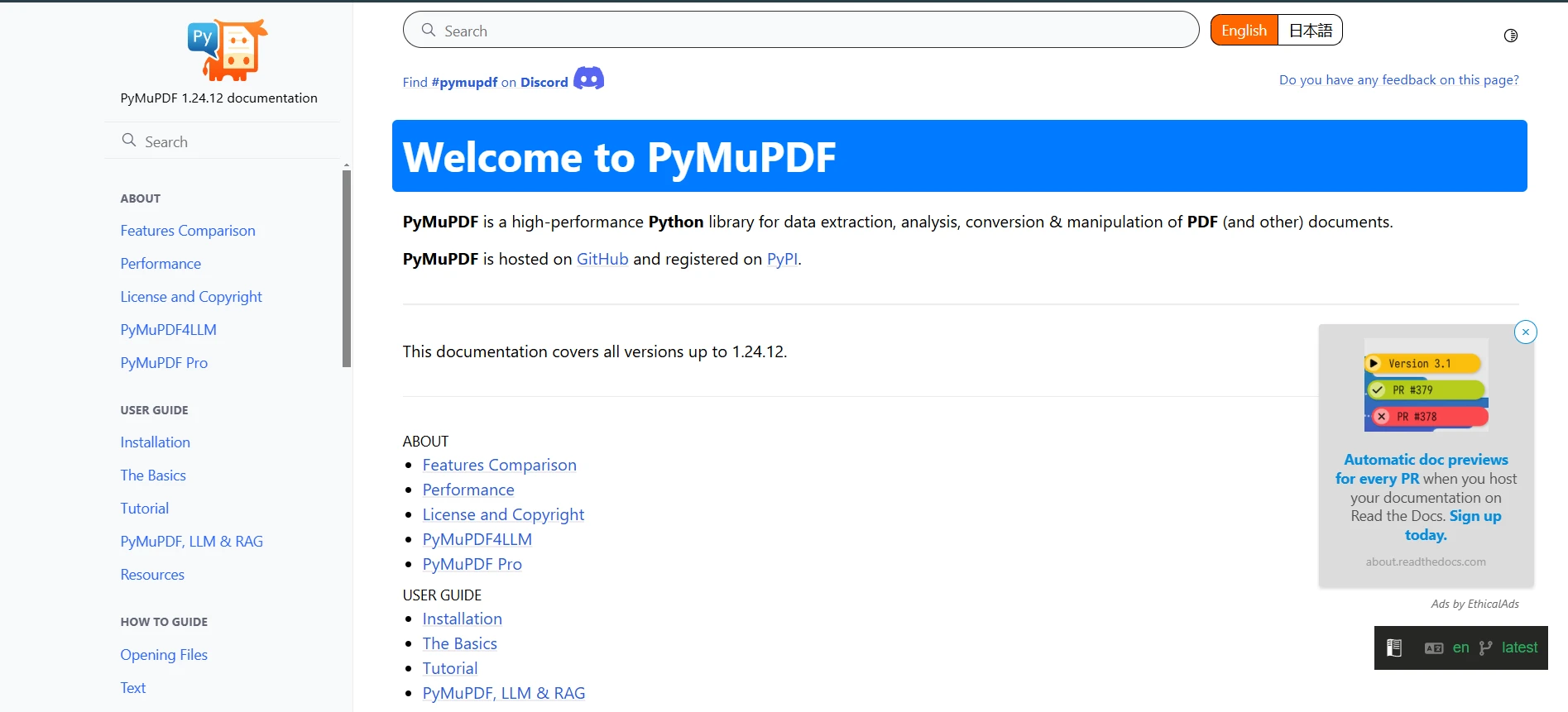Click the sidebar scrollbar
The image size is (1568, 712).
click(x=347, y=268)
